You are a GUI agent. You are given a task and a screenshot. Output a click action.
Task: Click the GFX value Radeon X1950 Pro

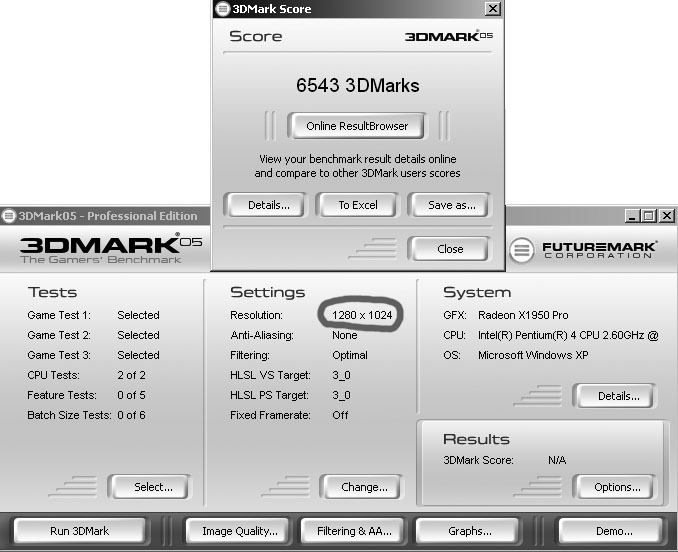523,315
